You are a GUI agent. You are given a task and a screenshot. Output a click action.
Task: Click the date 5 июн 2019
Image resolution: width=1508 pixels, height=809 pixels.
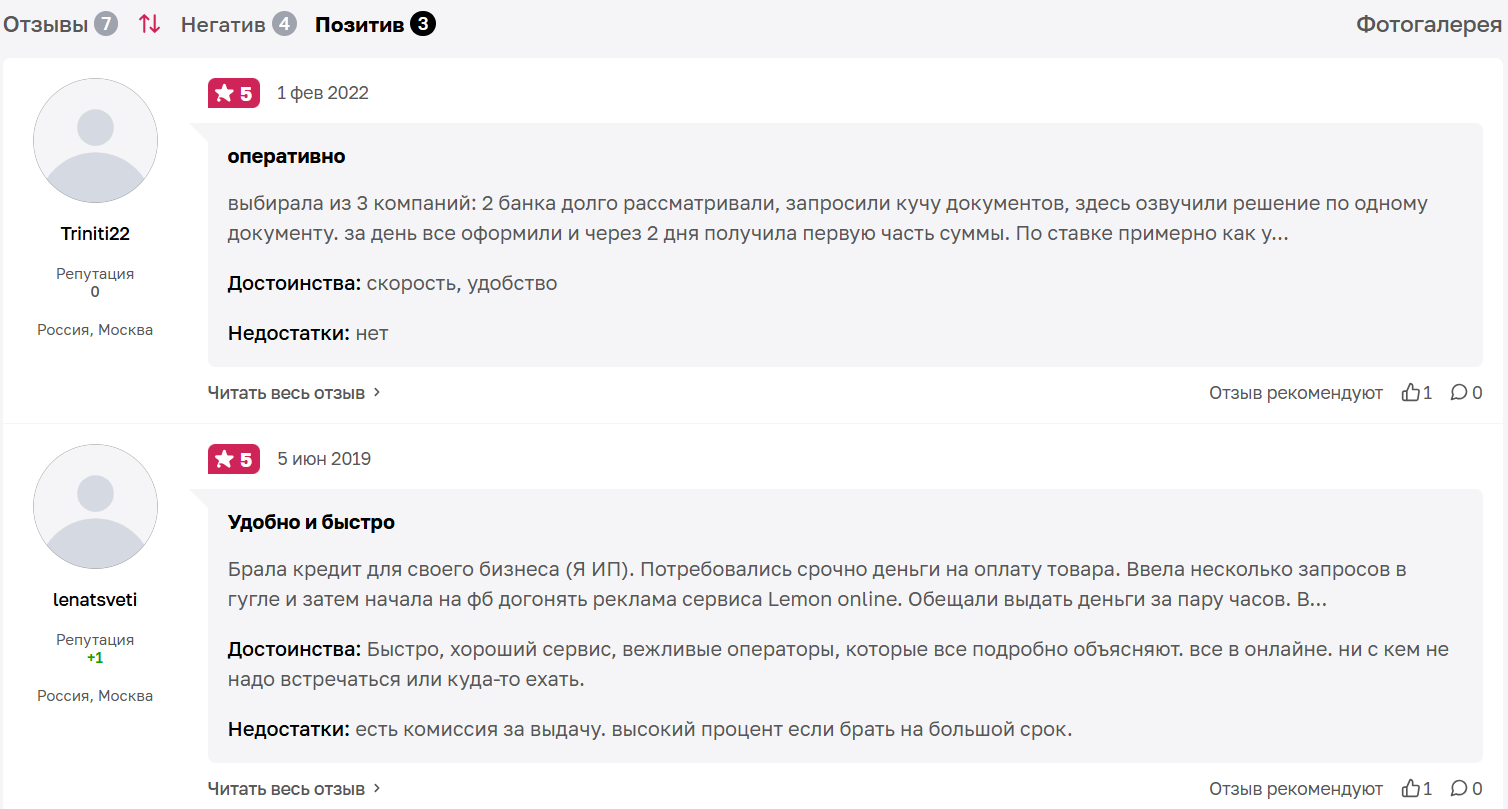pos(324,459)
